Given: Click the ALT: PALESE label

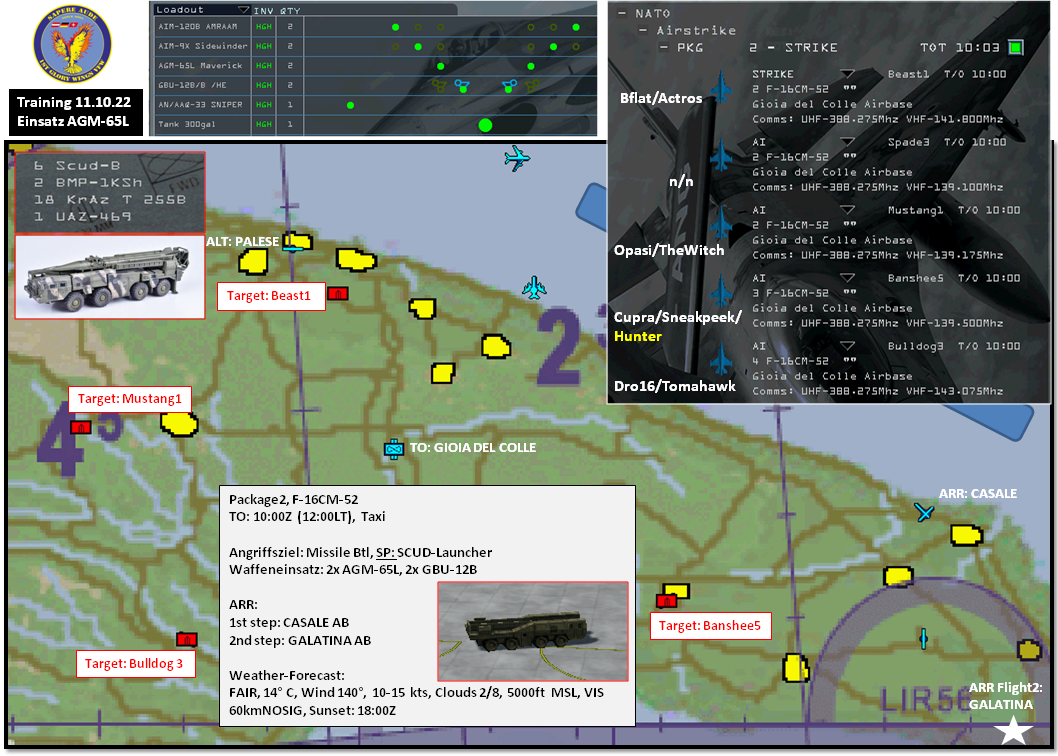Looking at the screenshot, I should [243, 242].
